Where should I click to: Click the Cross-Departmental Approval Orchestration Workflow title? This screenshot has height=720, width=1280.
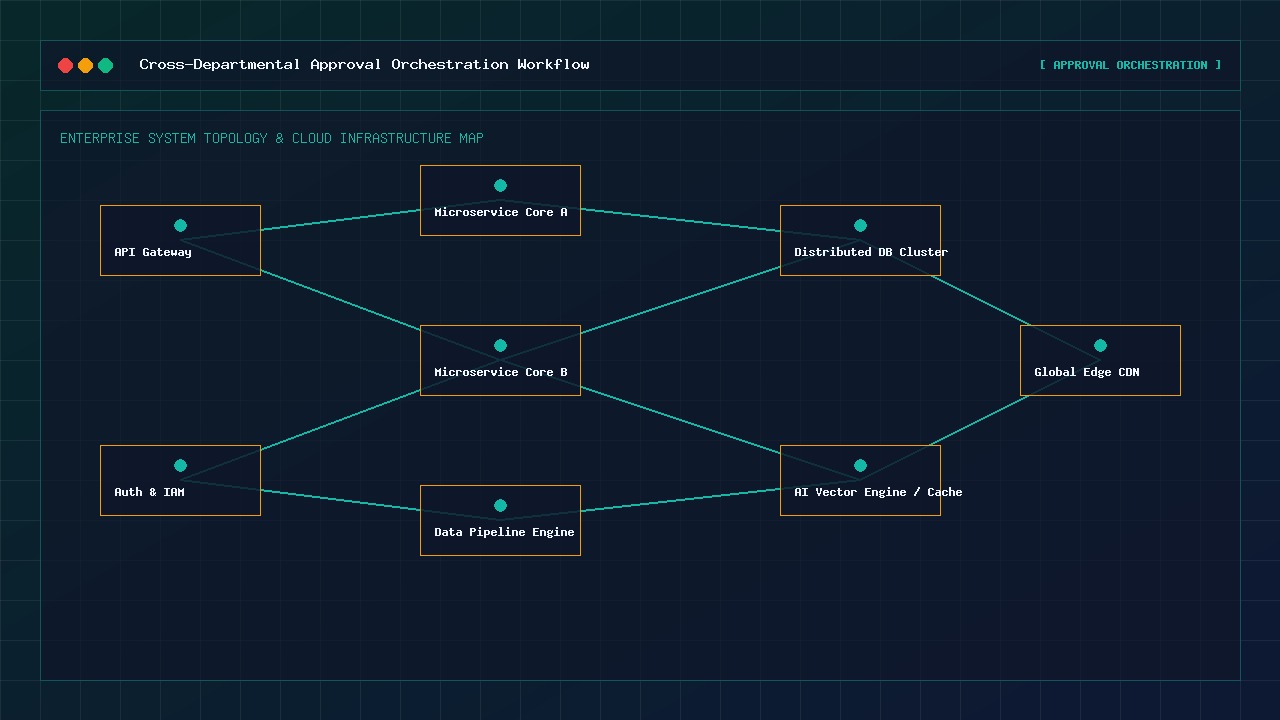click(x=364, y=64)
